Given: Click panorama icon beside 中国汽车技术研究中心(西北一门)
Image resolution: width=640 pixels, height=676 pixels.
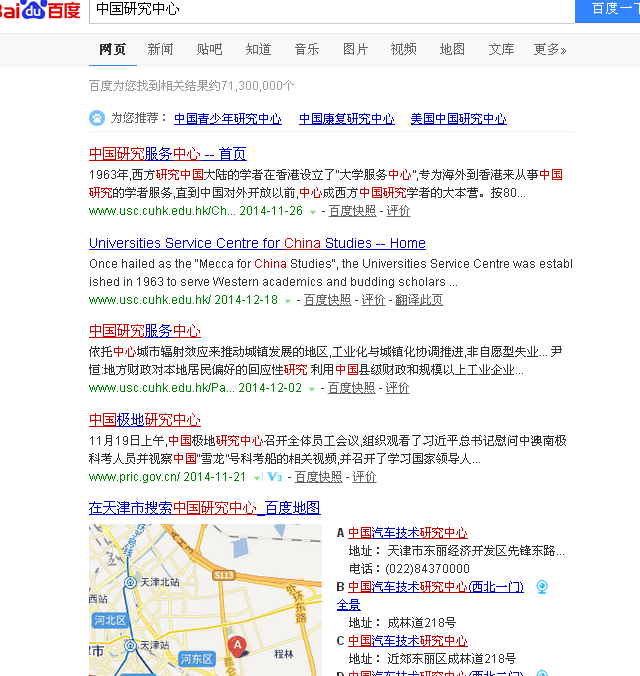Looking at the screenshot, I should point(542,587).
